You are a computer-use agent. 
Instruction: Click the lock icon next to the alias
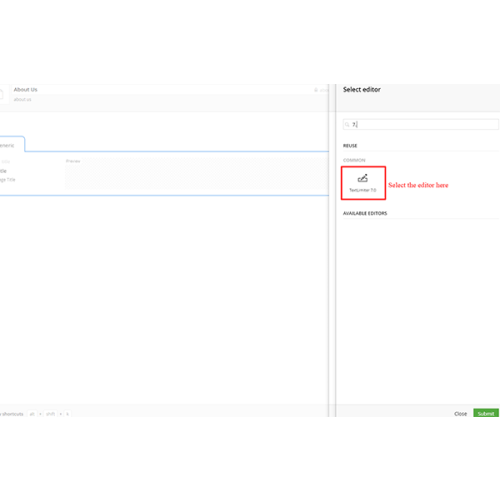click(x=316, y=90)
